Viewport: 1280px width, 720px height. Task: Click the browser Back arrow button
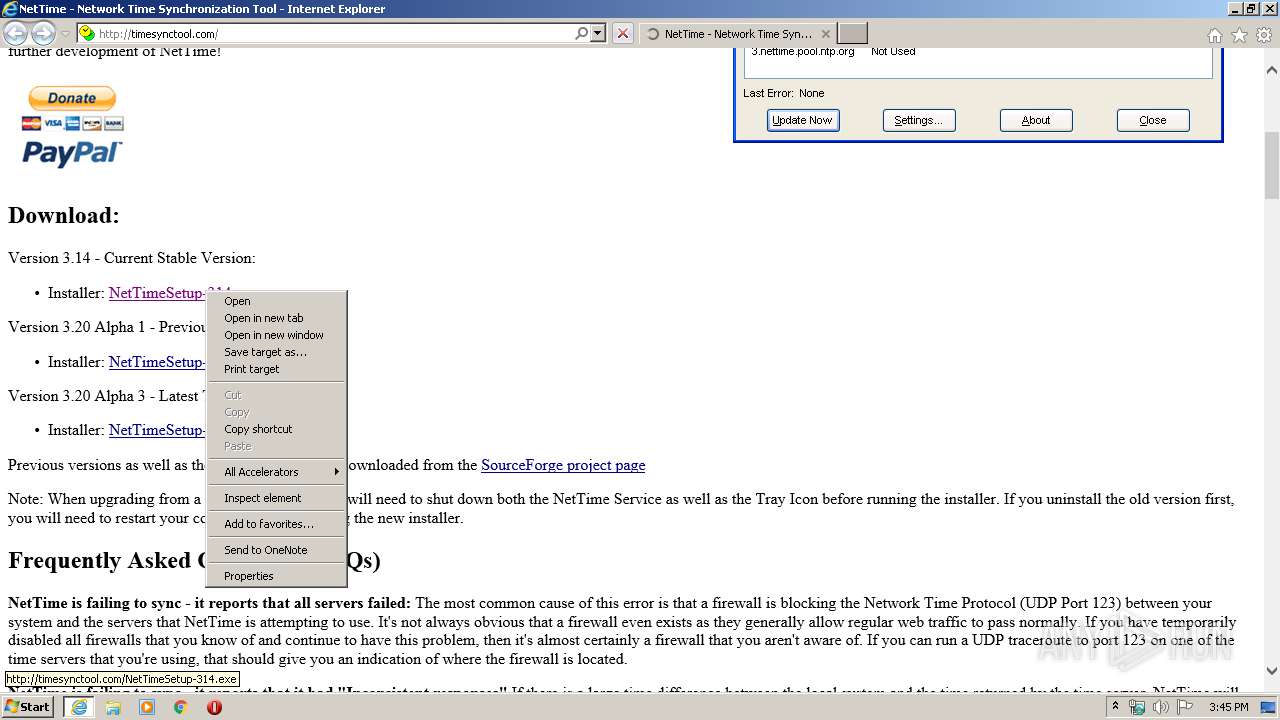click(x=16, y=34)
